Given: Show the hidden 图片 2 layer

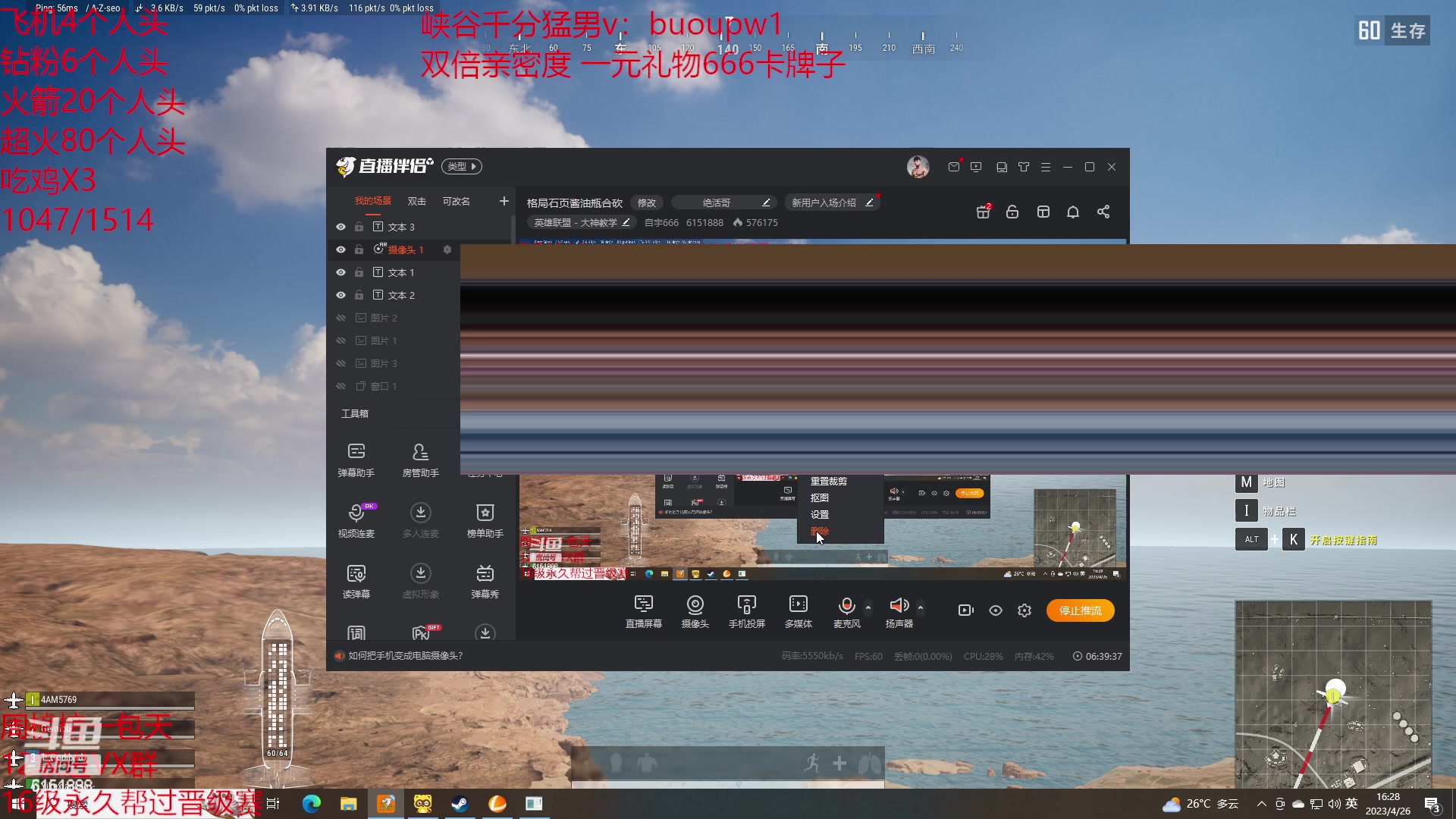Looking at the screenshot, I should 340,318.
